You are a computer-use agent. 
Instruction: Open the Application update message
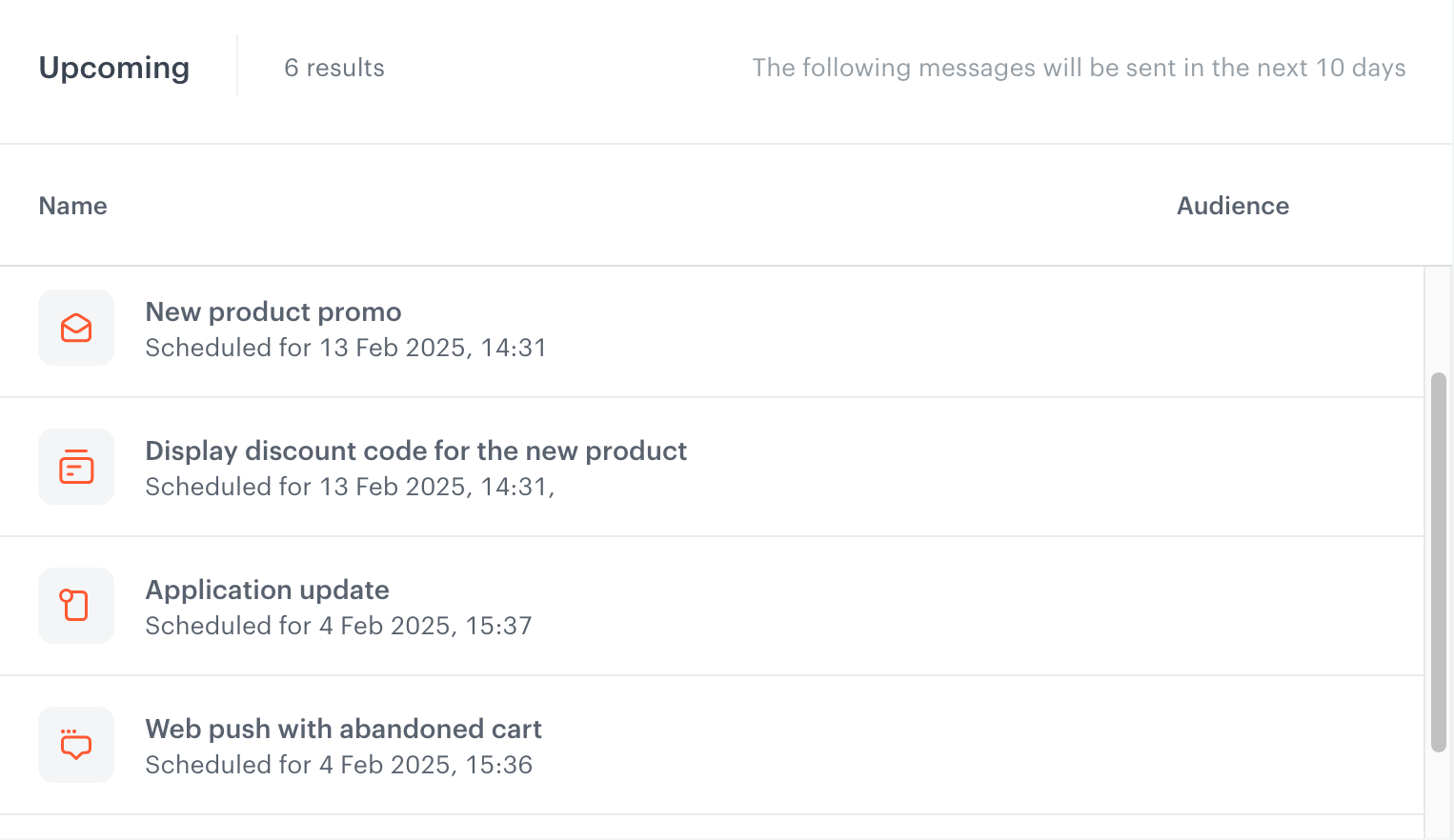(x=267, y=590)
